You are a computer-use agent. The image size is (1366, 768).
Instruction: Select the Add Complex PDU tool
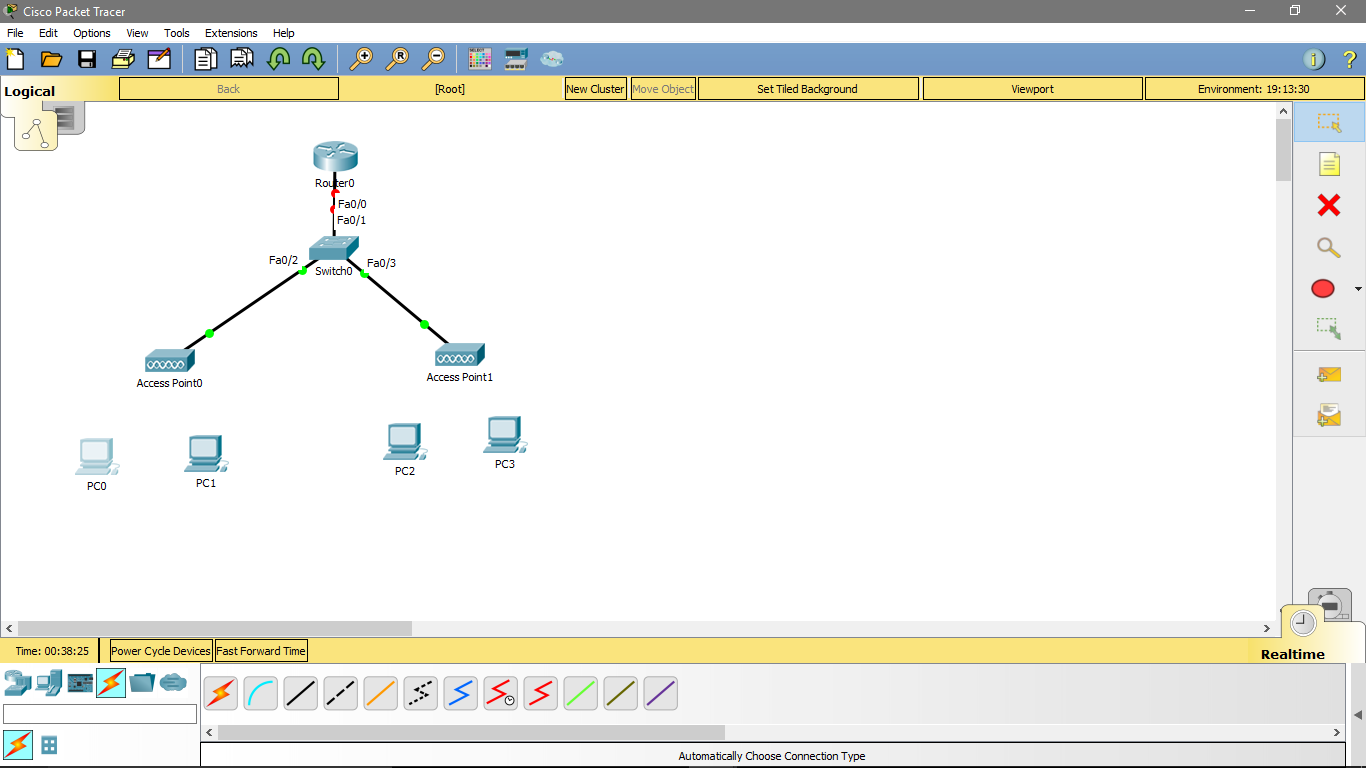tap(1330, 415)
